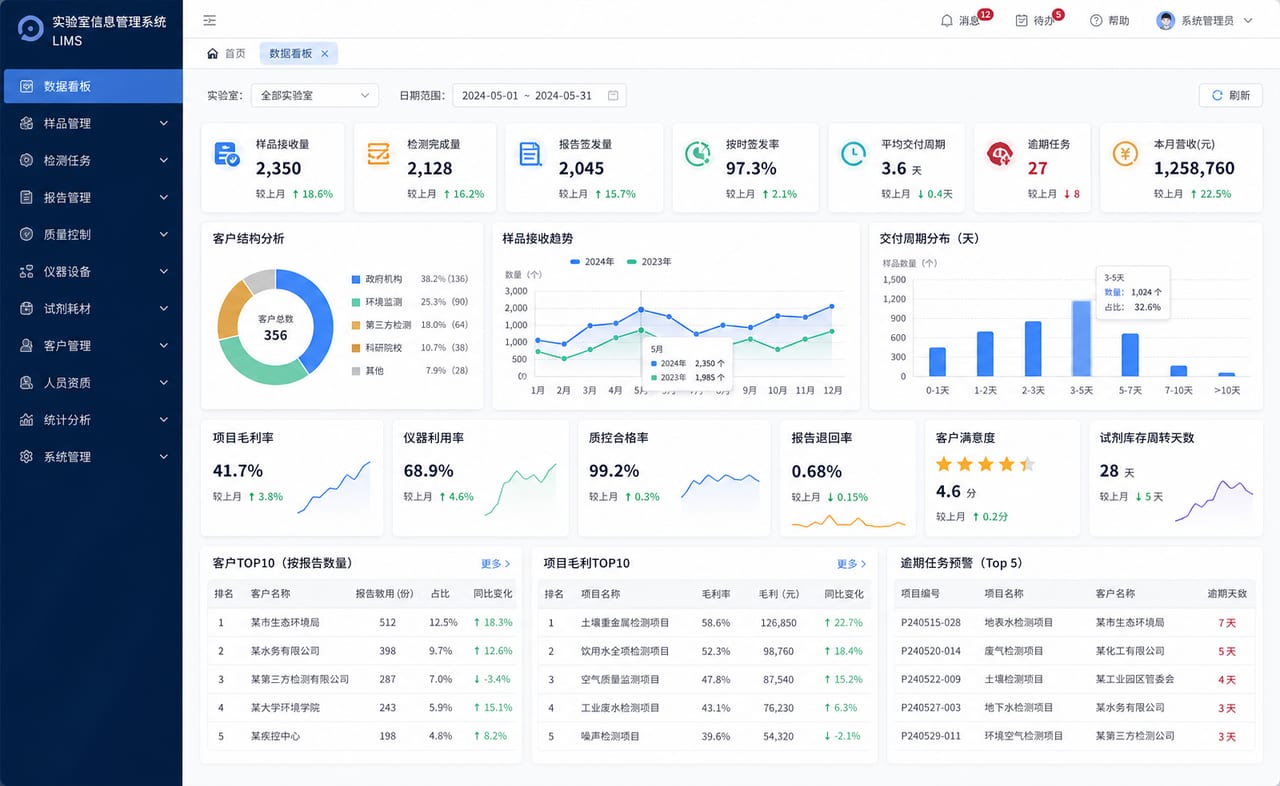The image size is (1280, 786).
Task: Click the 平均交付周期 clock icon
Action: pos(853,154)
